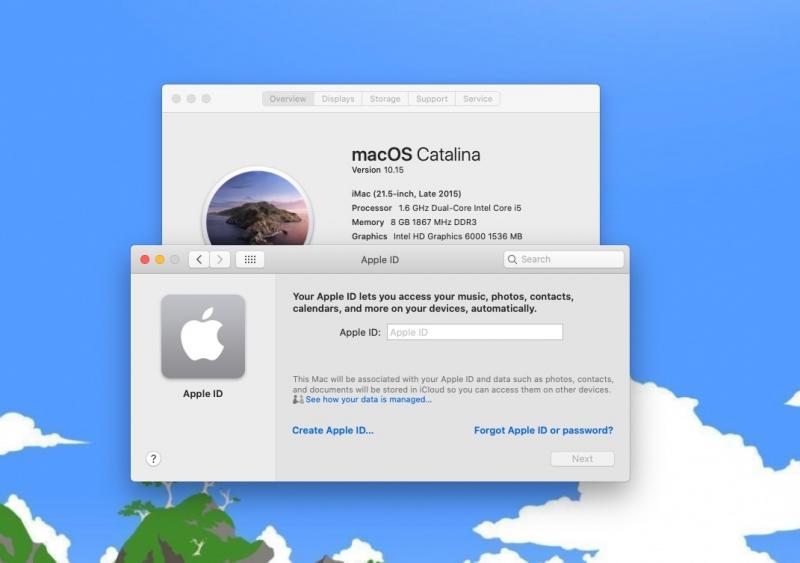This screenshot has height=563, width=800.
Task: Open Displays tab in About This Mac
Action: coord(338,99)
